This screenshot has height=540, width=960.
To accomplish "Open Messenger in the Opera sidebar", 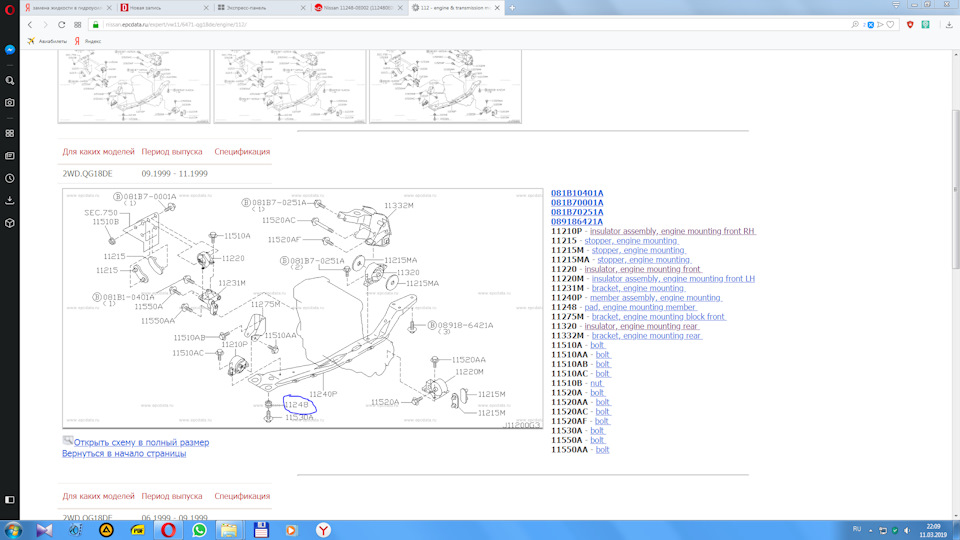I will pos(9,49).
